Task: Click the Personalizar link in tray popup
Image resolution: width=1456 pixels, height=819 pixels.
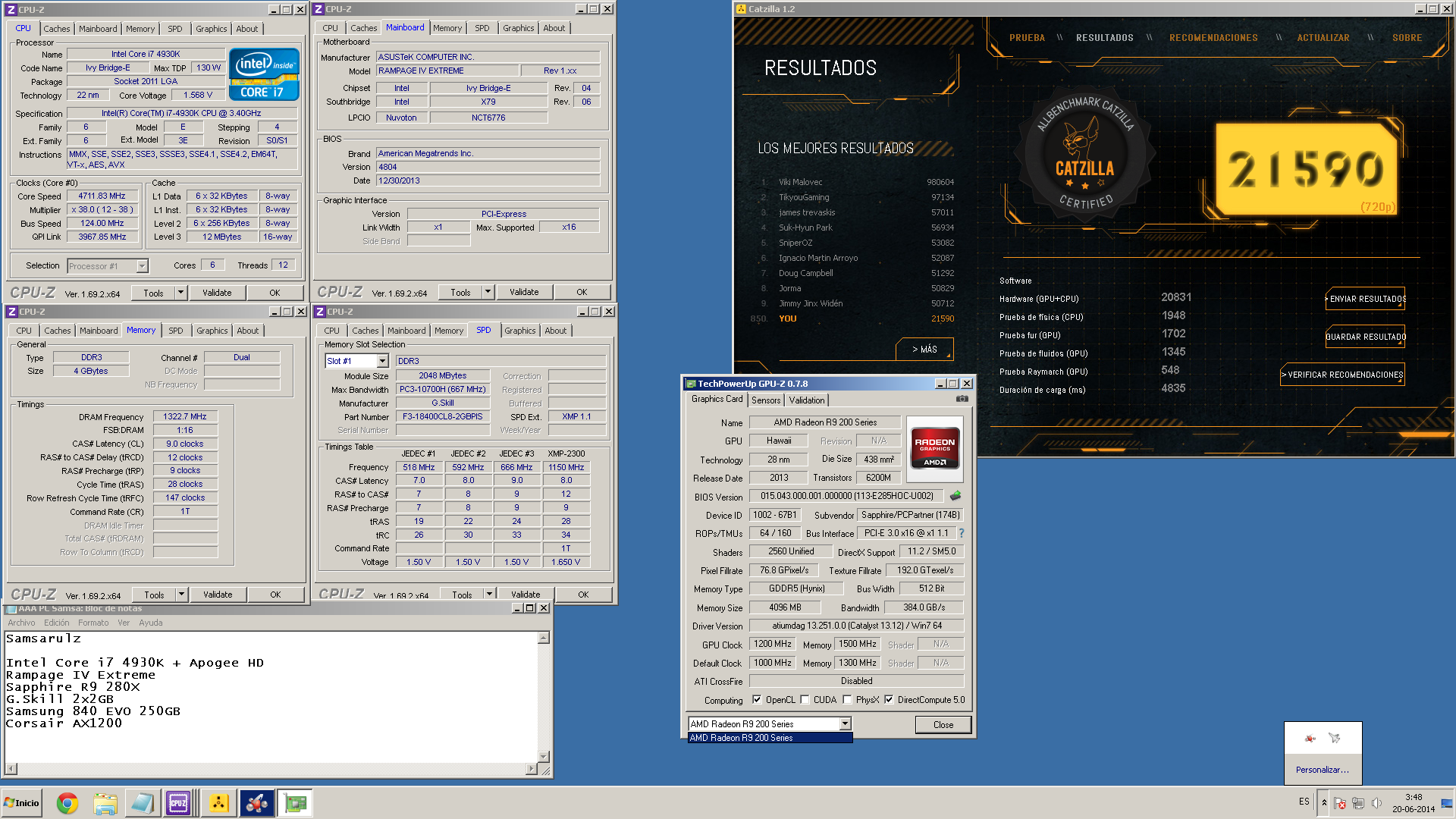Action: click(1323, 770)
